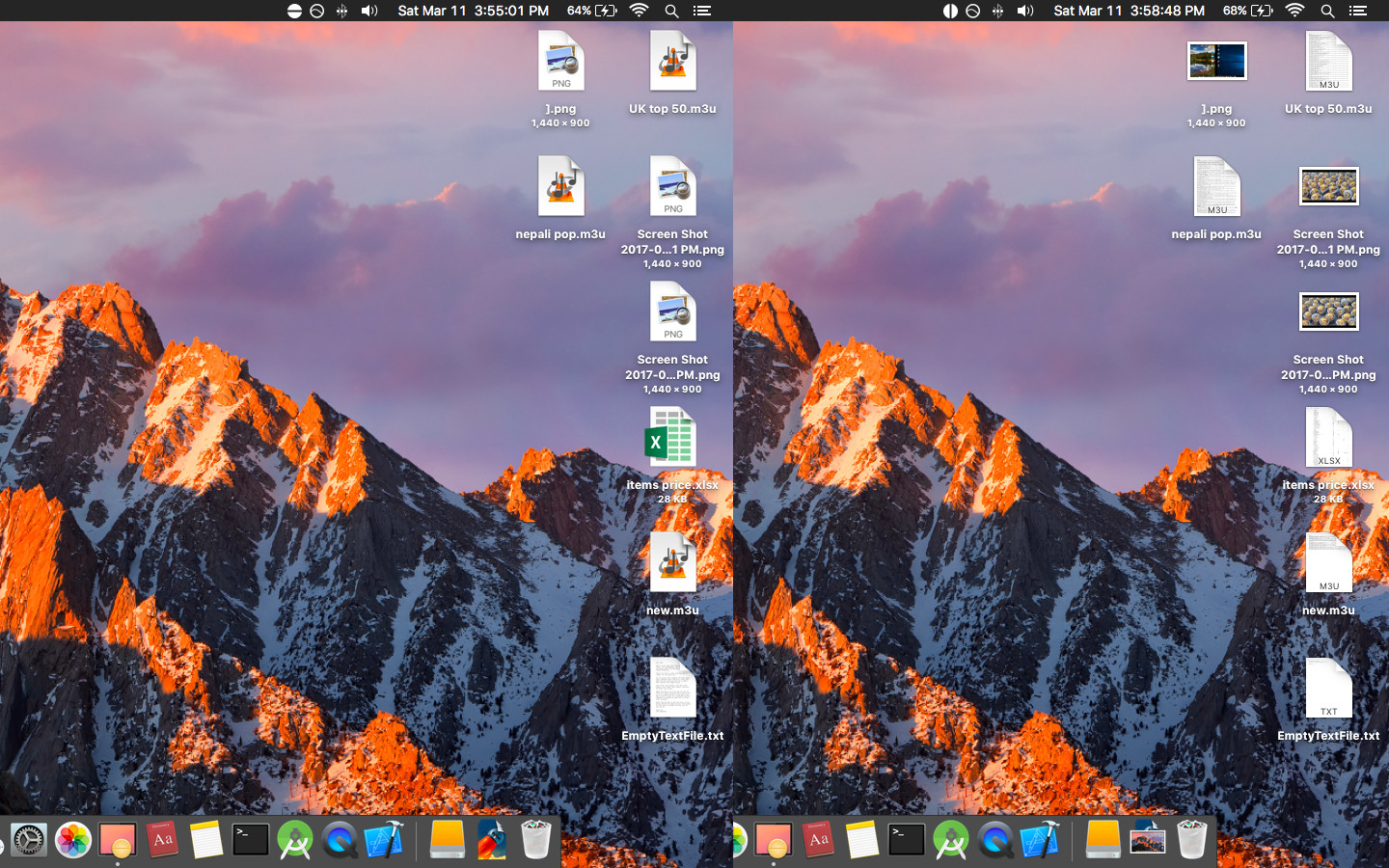Open Xcode in the left dock

pos(384,840)
